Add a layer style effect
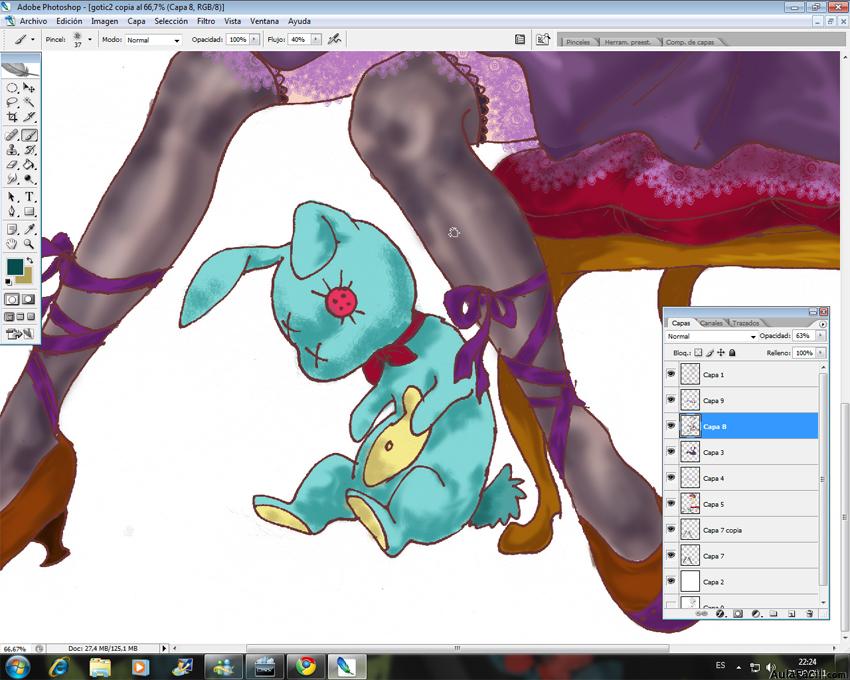This screenshot has height=680, width=850. 720,614
